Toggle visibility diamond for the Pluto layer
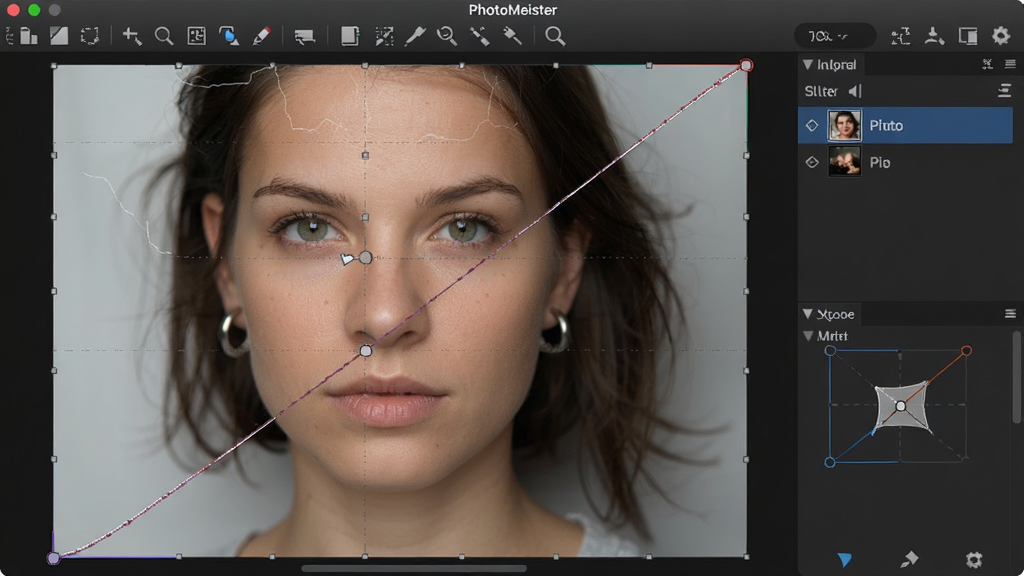This screenshot has width=1024, height=576. (x=812, y=125)
